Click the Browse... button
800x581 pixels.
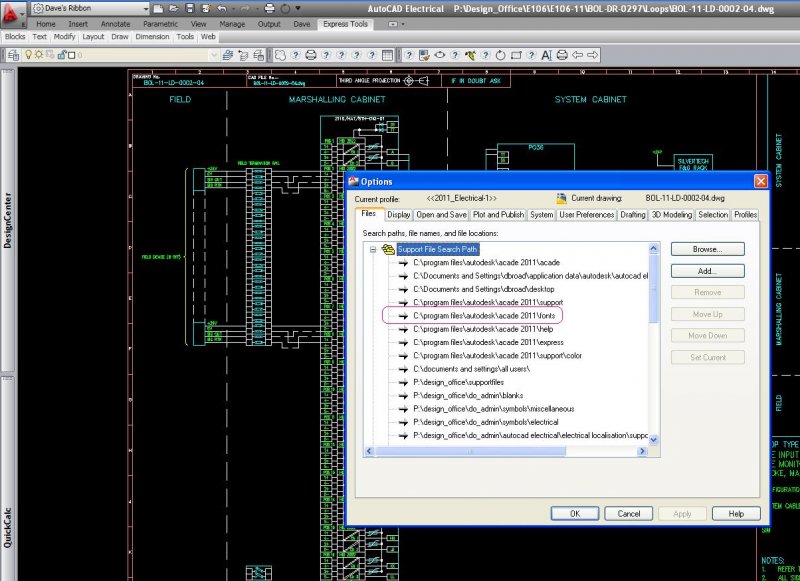pyautogui.click(x=707, y=249)
